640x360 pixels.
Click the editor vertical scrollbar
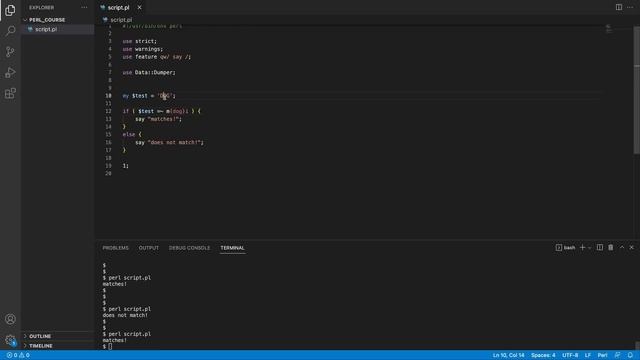[637, 90]
